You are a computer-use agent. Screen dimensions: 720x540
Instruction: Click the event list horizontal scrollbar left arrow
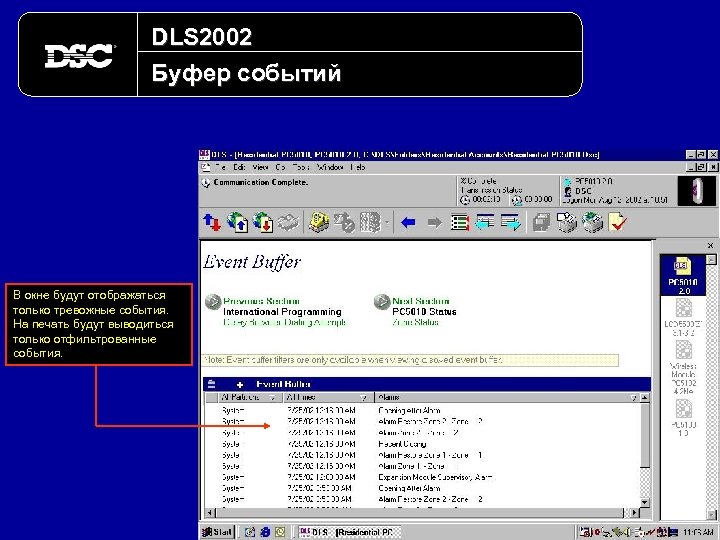[209, 512]
